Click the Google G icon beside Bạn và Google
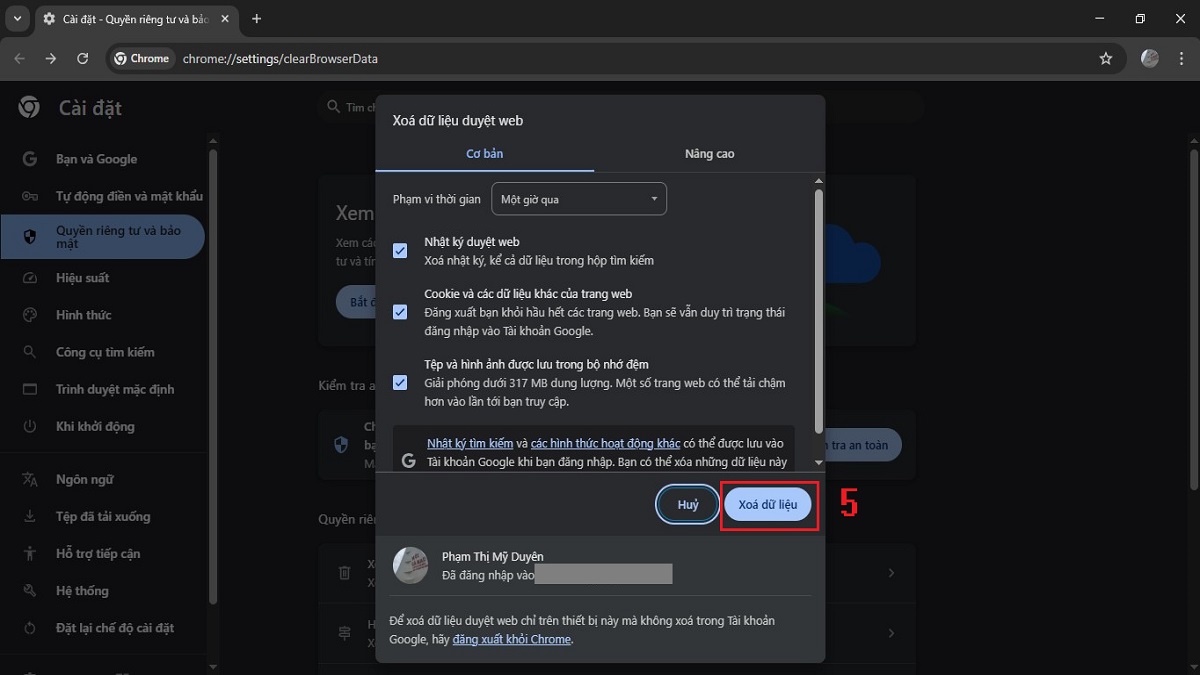This screenshot has height=675, width=1200. (x=30, y=159)
